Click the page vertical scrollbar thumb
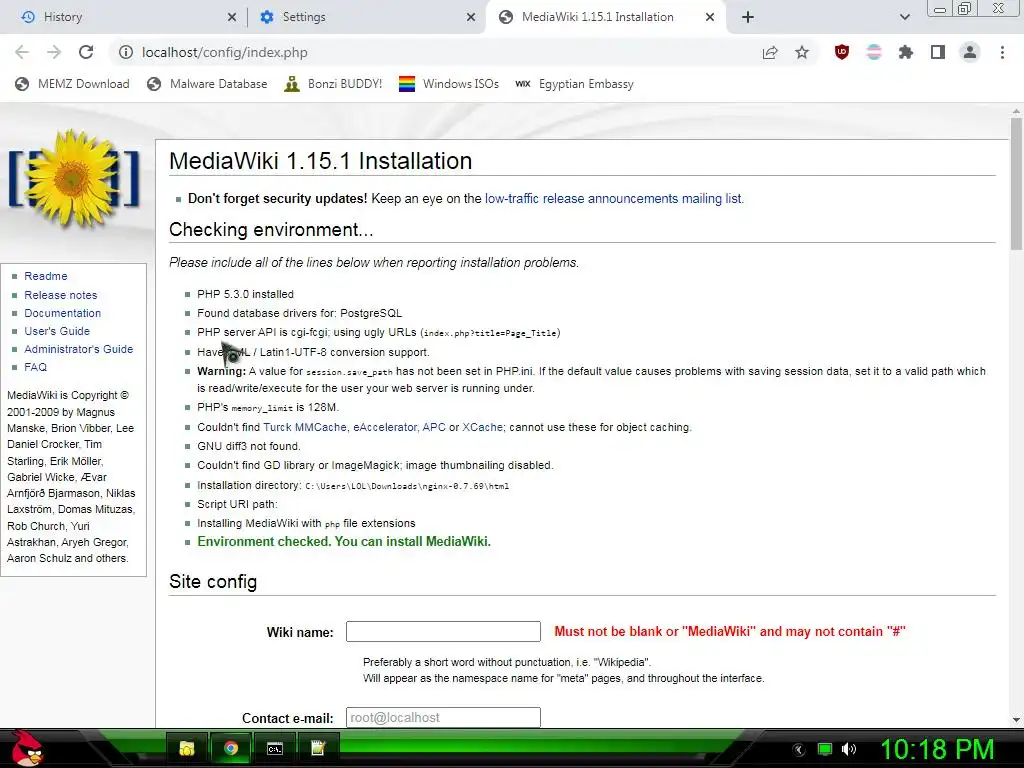The width and height of the screenshot is (1024, 768). 1016,183
